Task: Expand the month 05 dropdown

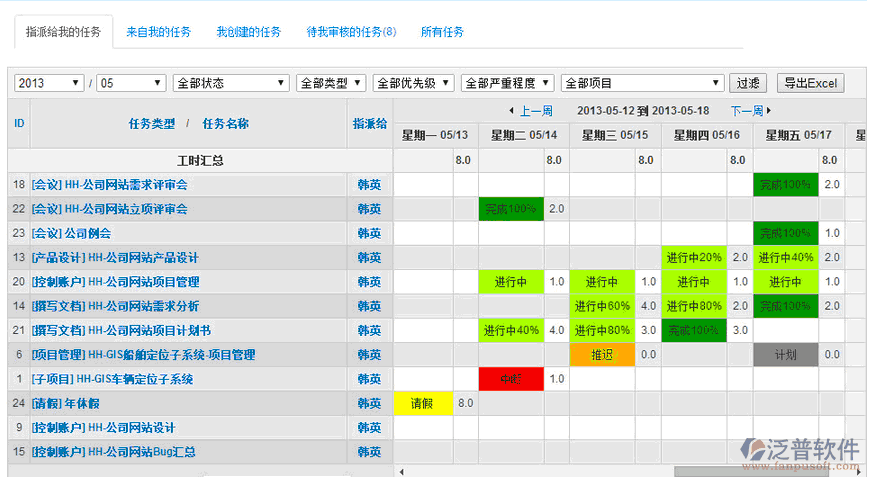Action: coord(131,83)
